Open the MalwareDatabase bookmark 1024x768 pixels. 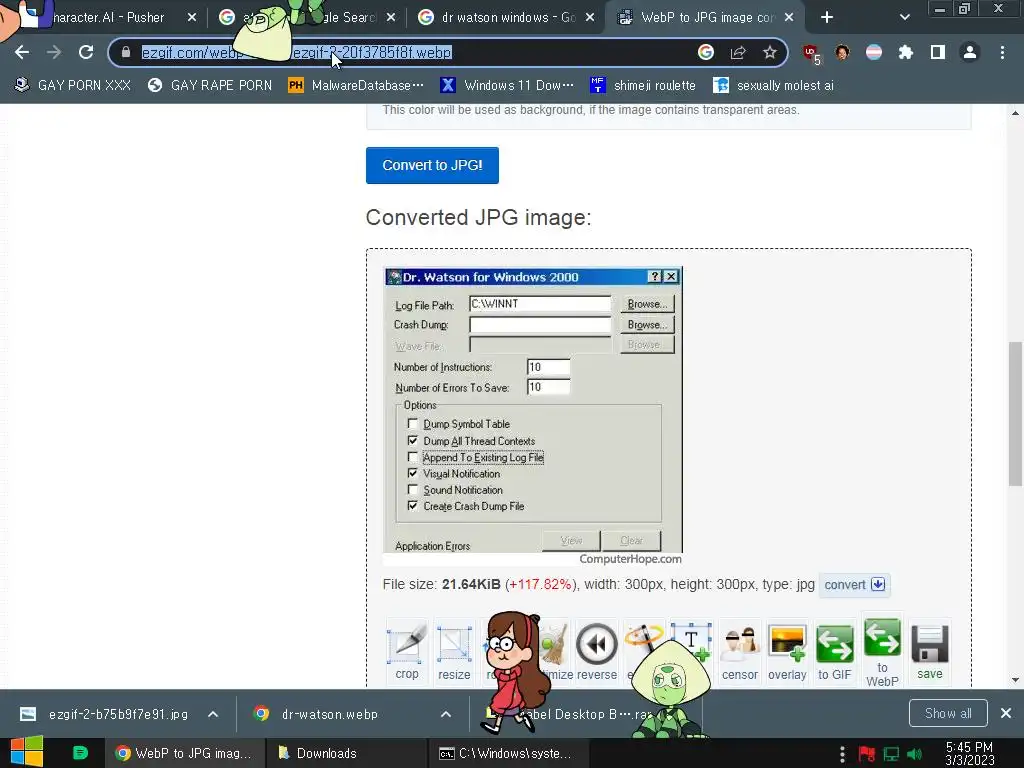click(356, 86)
